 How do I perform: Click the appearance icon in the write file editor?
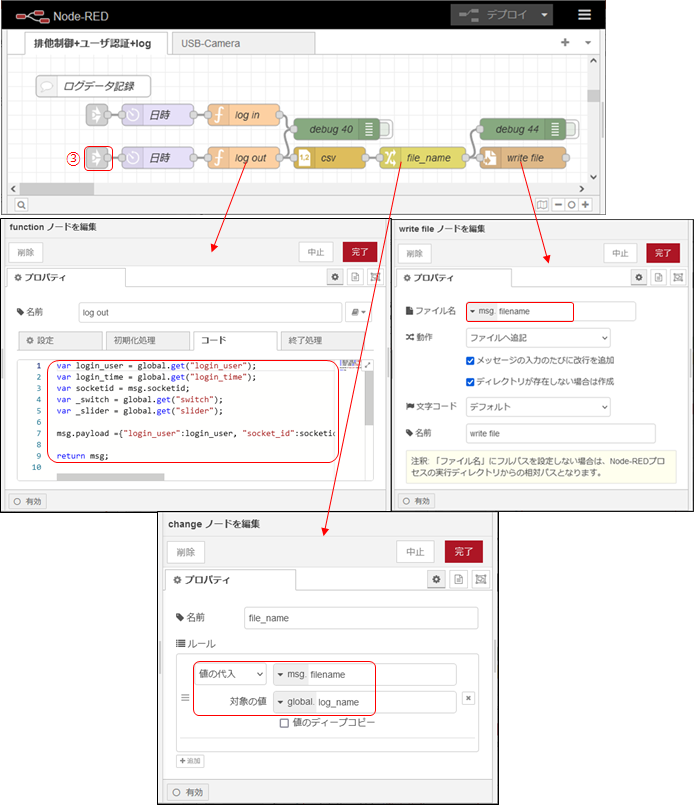pyautogui.click(x=677, y=277)
